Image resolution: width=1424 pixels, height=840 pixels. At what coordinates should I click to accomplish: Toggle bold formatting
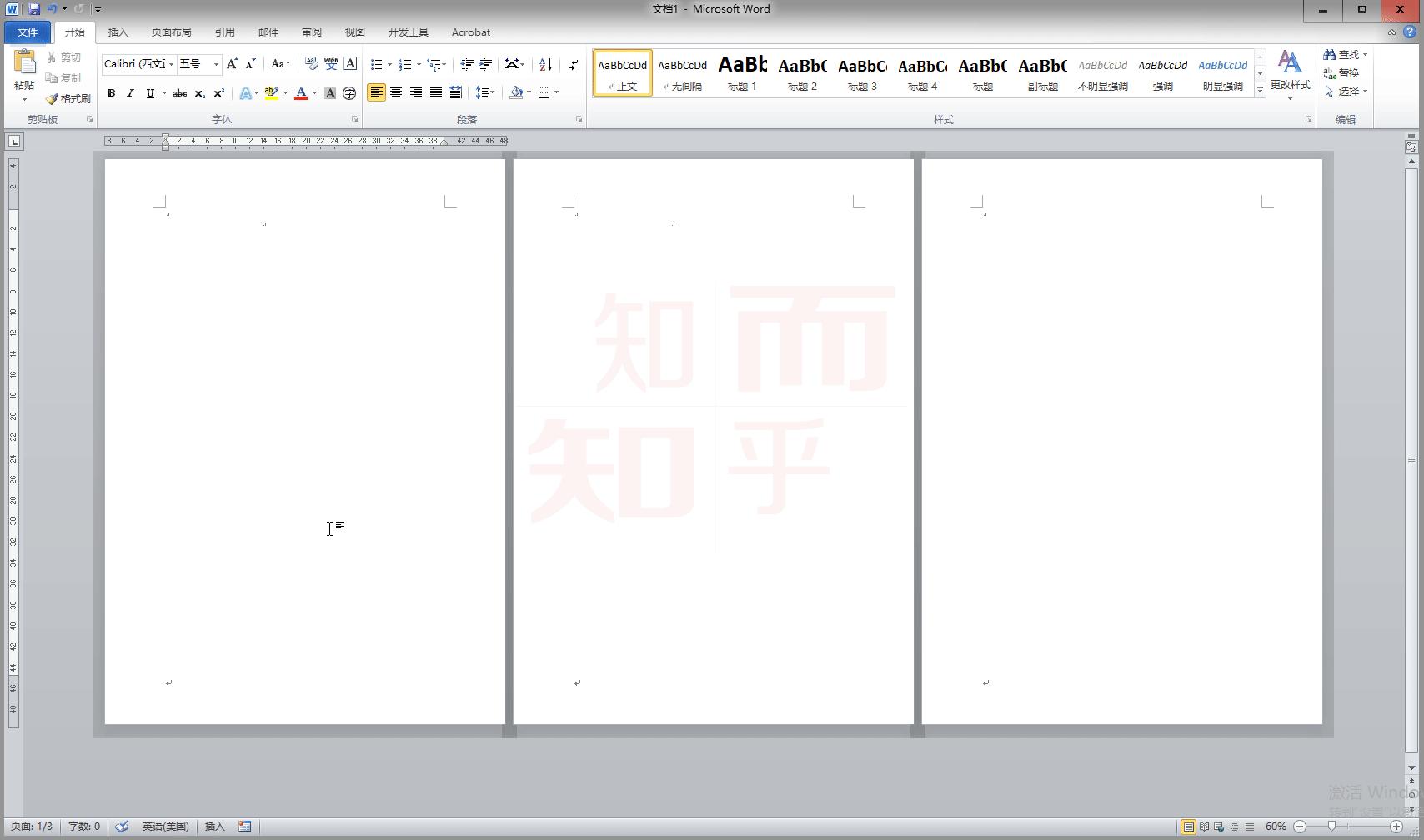111,93
